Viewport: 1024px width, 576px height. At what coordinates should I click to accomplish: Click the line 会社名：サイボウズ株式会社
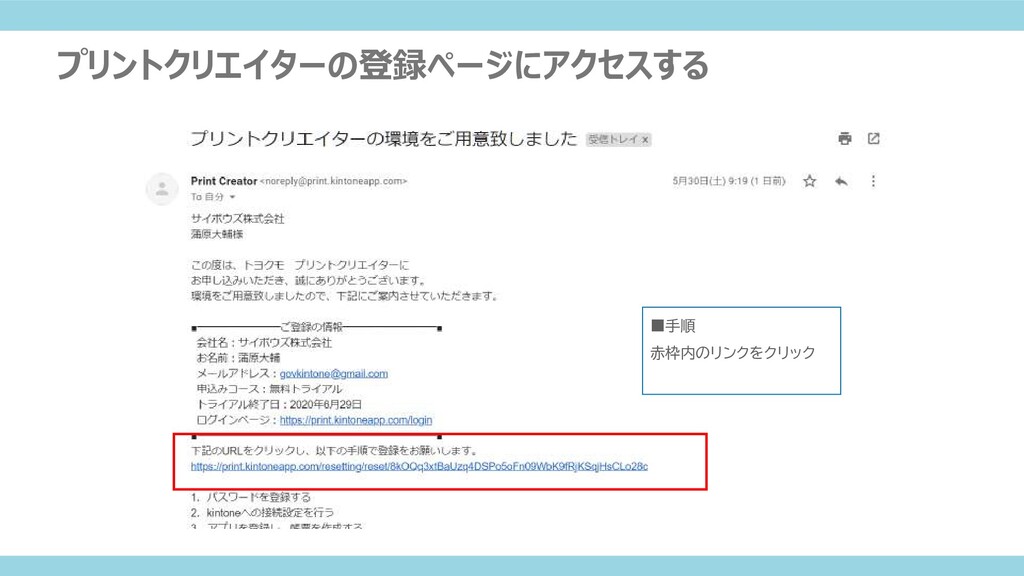[x=264, y=342]
